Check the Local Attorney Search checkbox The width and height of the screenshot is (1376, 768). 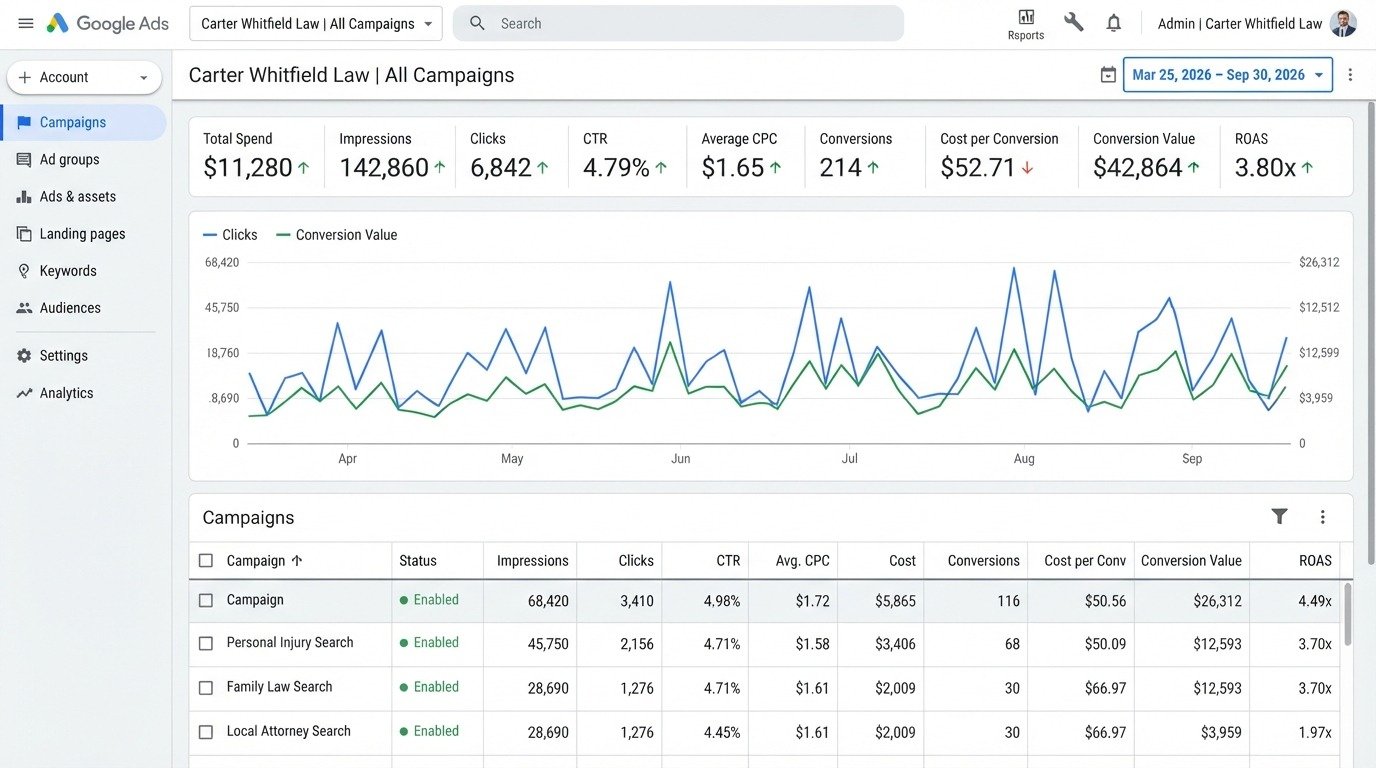206,732
